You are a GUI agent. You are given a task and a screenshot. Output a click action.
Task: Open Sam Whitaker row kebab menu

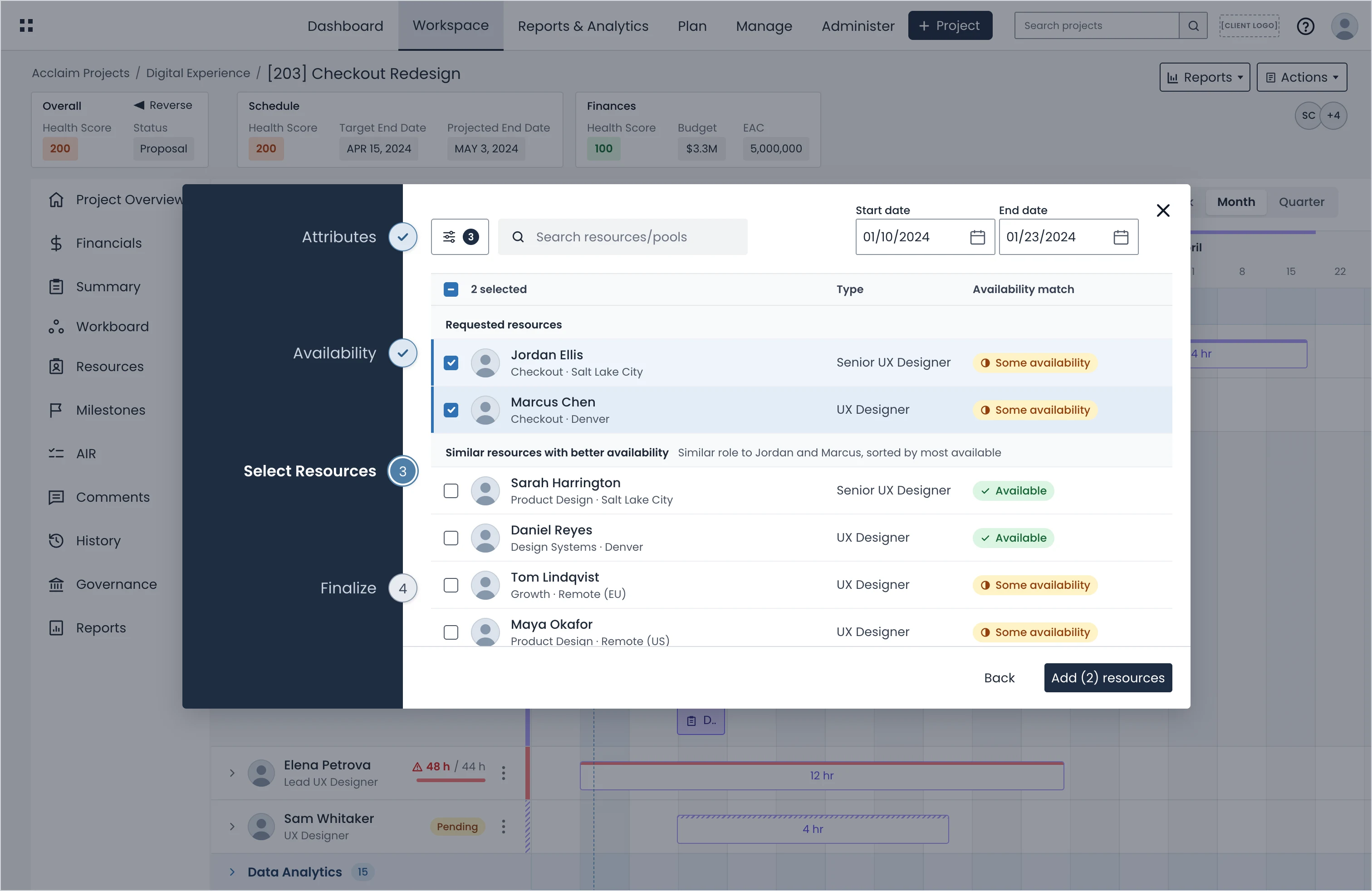coord(503,827)
